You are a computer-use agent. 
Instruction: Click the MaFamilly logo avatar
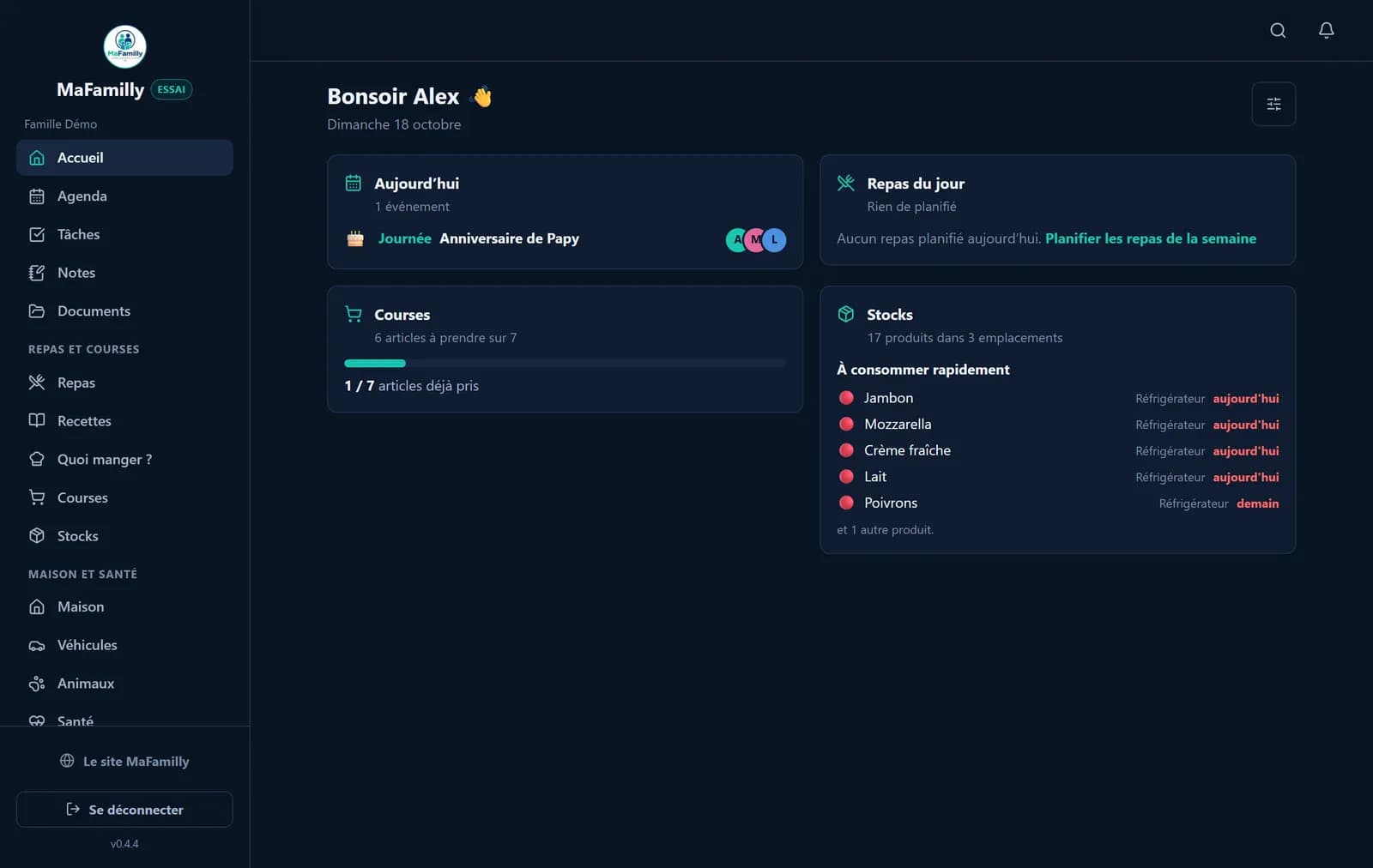click(124, 46)
